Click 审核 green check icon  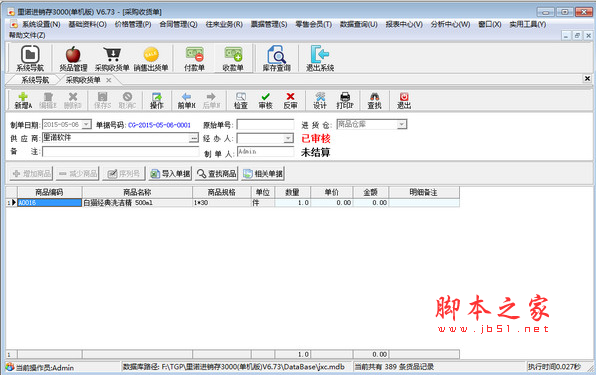tap(266, 101)
